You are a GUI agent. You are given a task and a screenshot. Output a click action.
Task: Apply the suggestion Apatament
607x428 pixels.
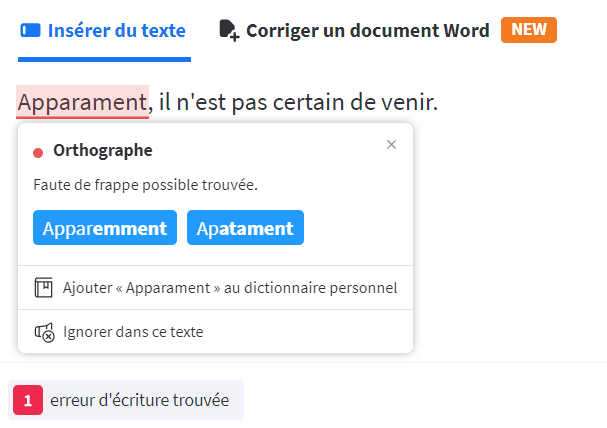(x=245, y=228)
